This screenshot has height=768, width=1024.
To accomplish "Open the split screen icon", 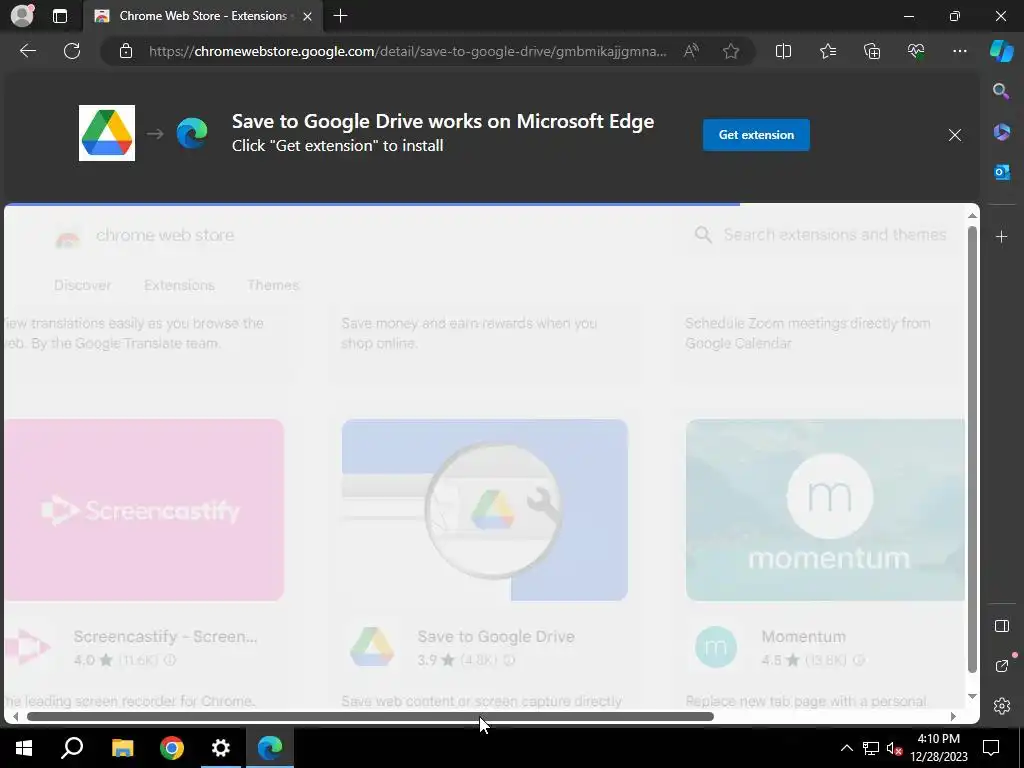I will [783, 51].
